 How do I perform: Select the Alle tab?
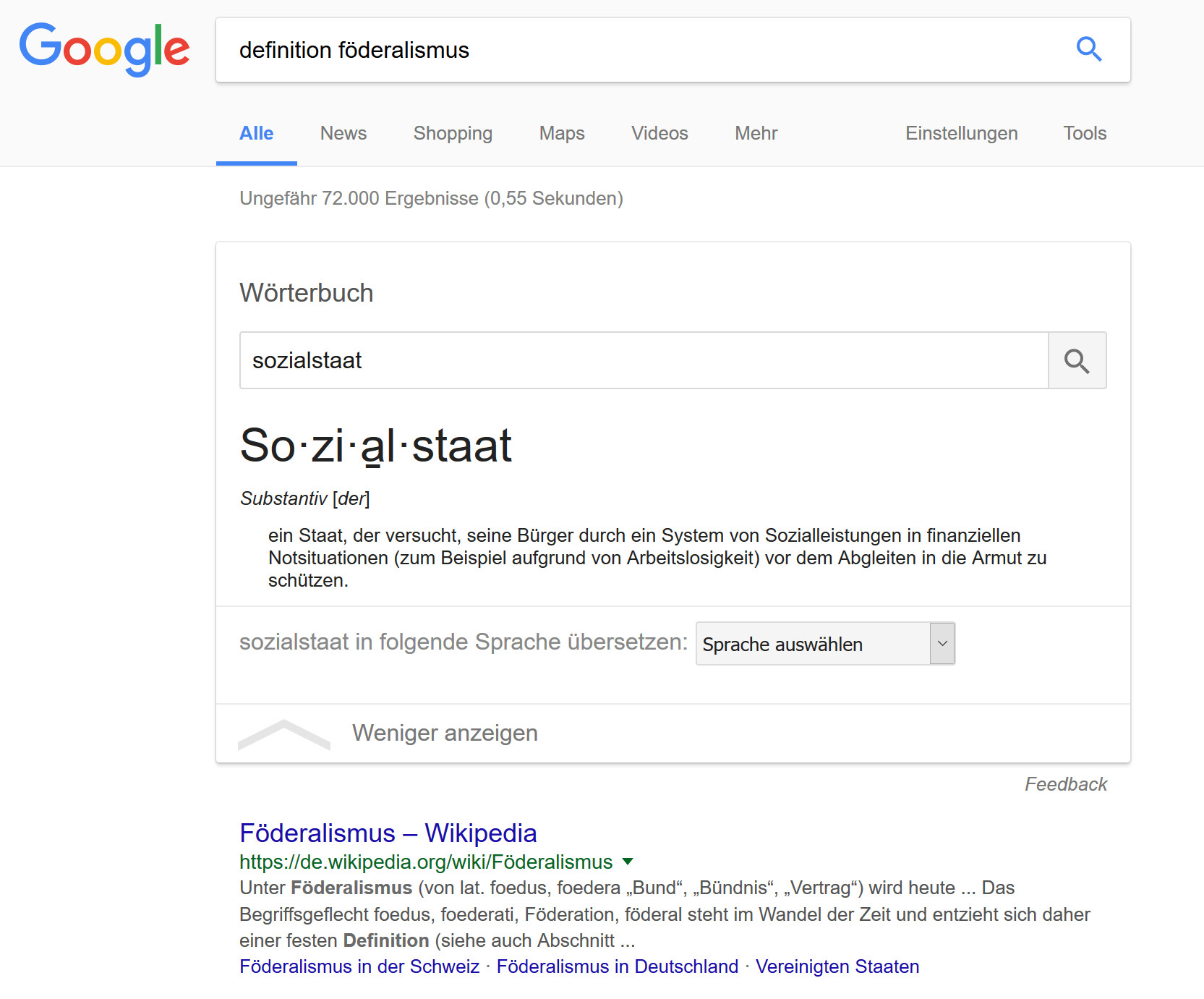(x=256, y=133)
